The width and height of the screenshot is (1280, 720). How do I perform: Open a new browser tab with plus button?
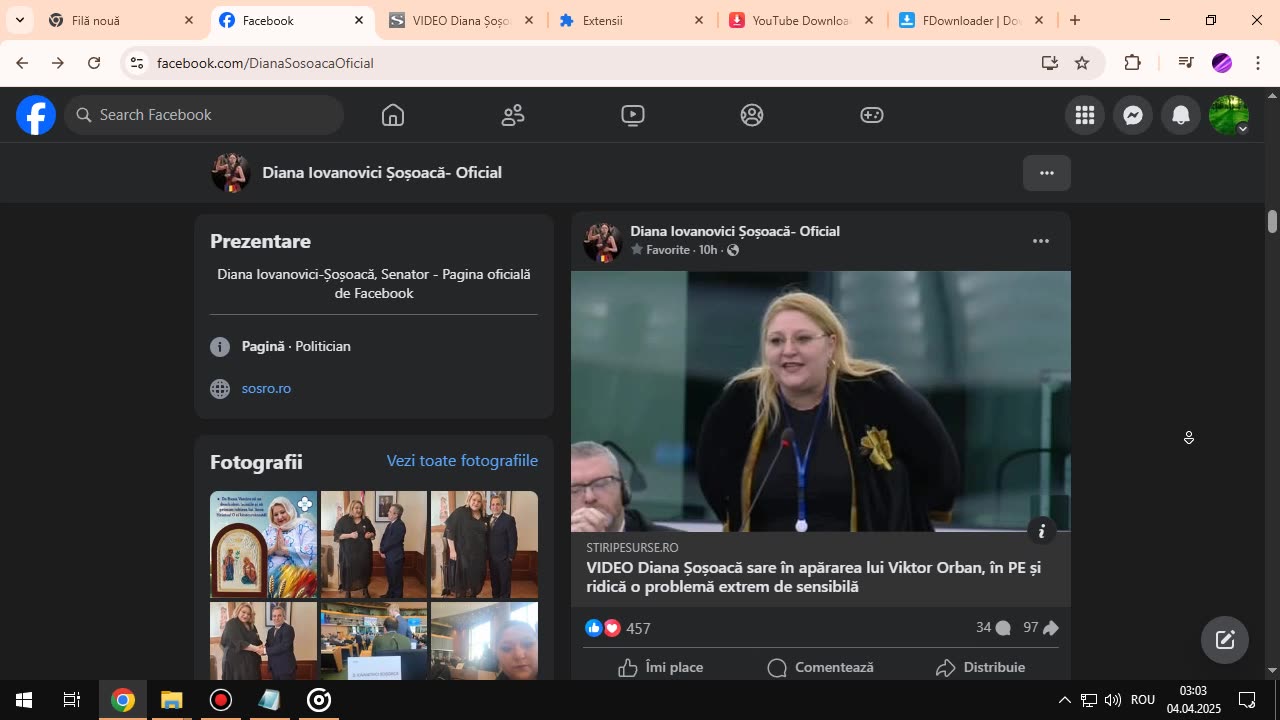pos(1075,20)
